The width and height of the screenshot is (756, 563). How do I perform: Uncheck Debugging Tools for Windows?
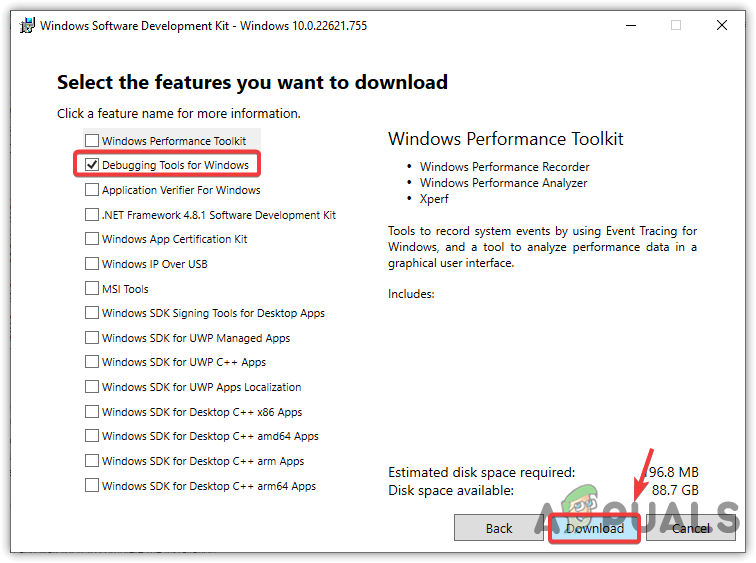[x=93, y=165]
